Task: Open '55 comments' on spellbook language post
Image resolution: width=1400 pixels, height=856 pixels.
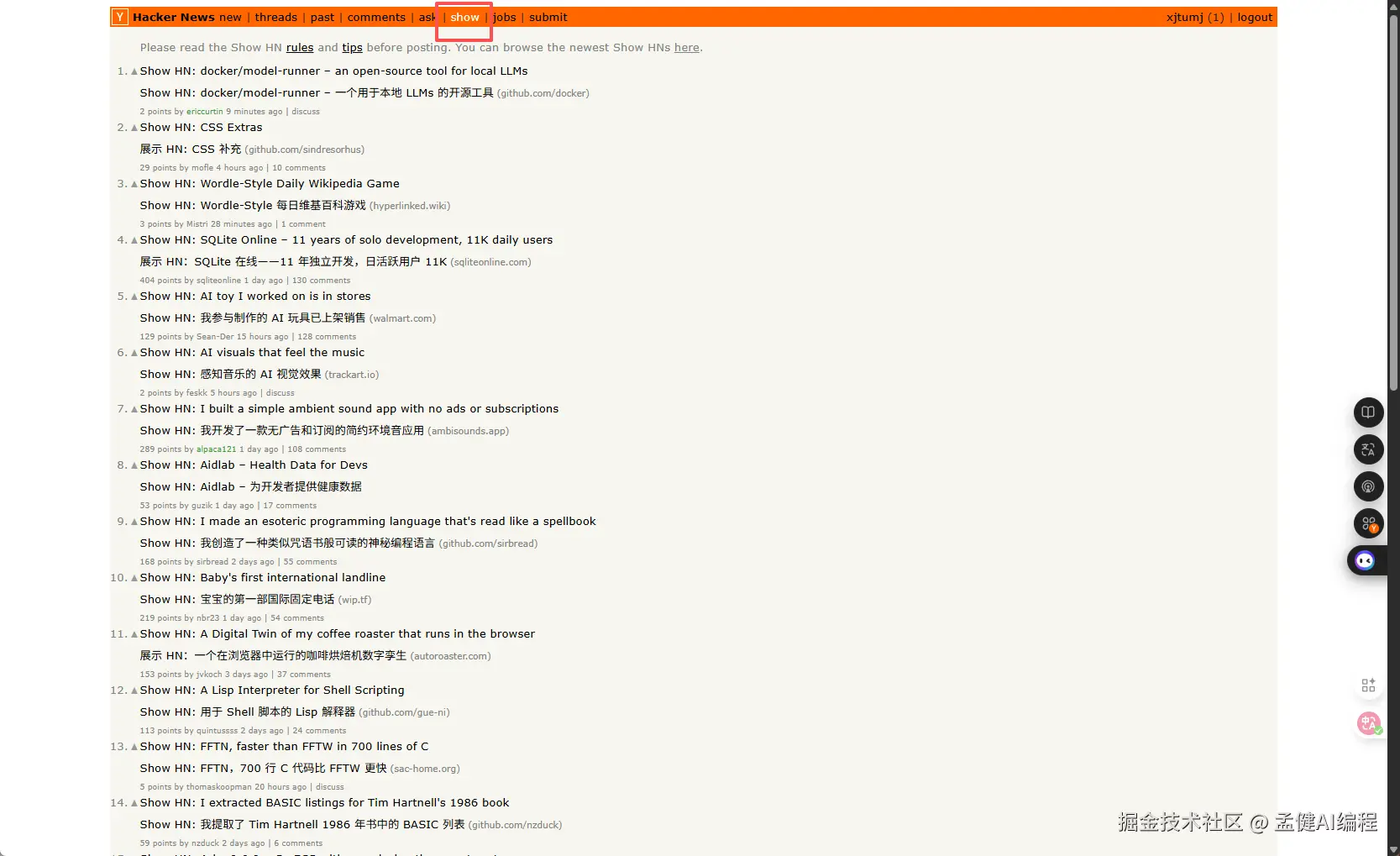Action: point(311,562)
